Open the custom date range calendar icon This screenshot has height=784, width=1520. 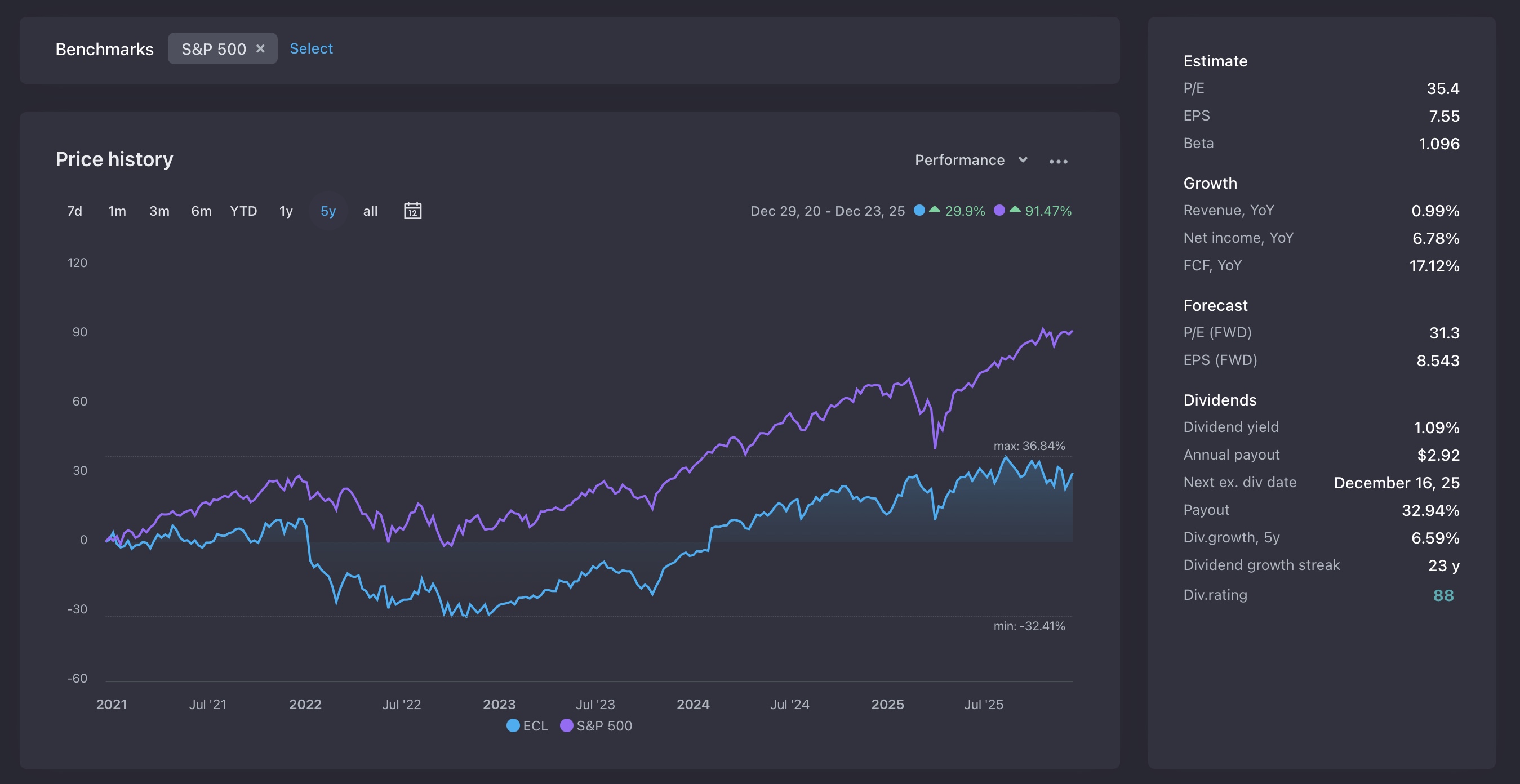point(412,211)
